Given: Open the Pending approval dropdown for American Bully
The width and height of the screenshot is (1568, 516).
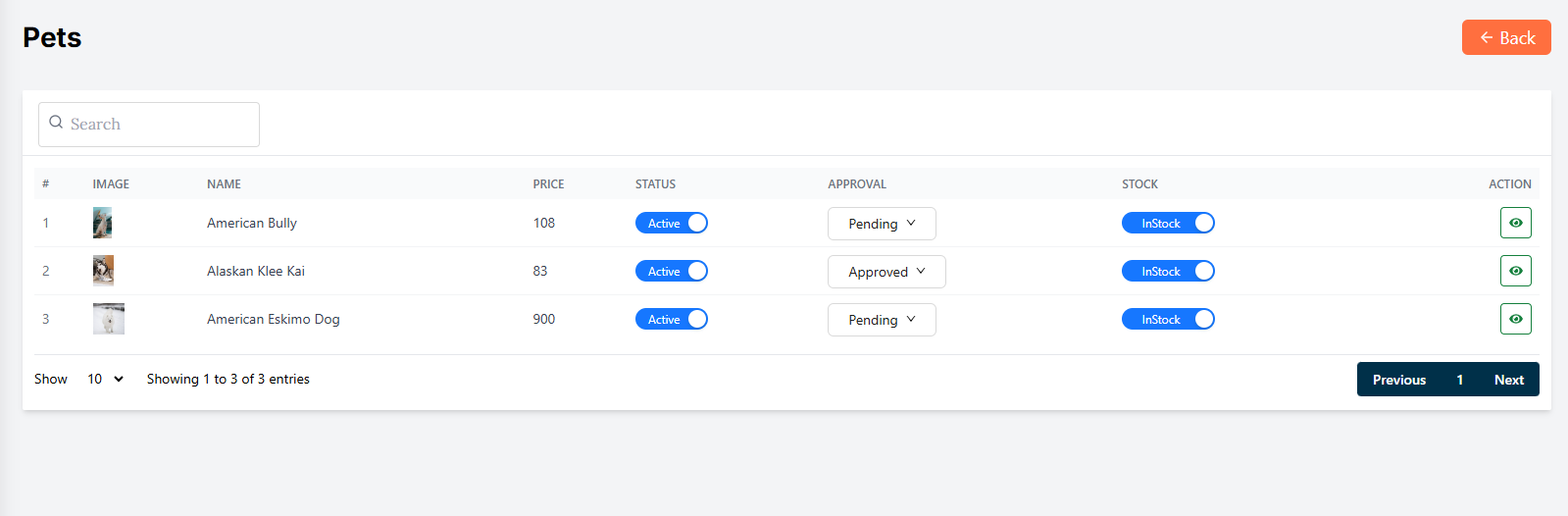Looking at the screenshot, I should [x=882, y=224].
